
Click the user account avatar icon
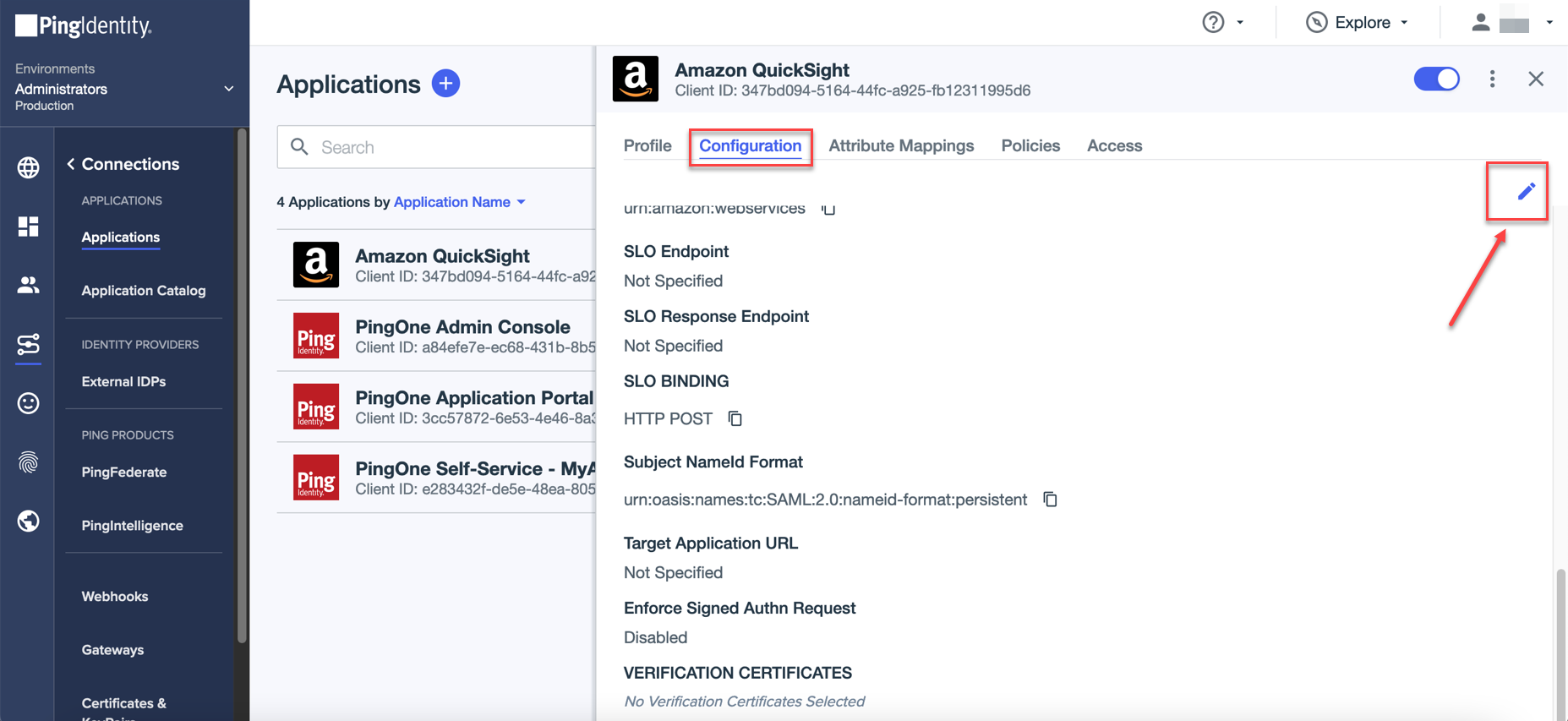(1480, 22)
